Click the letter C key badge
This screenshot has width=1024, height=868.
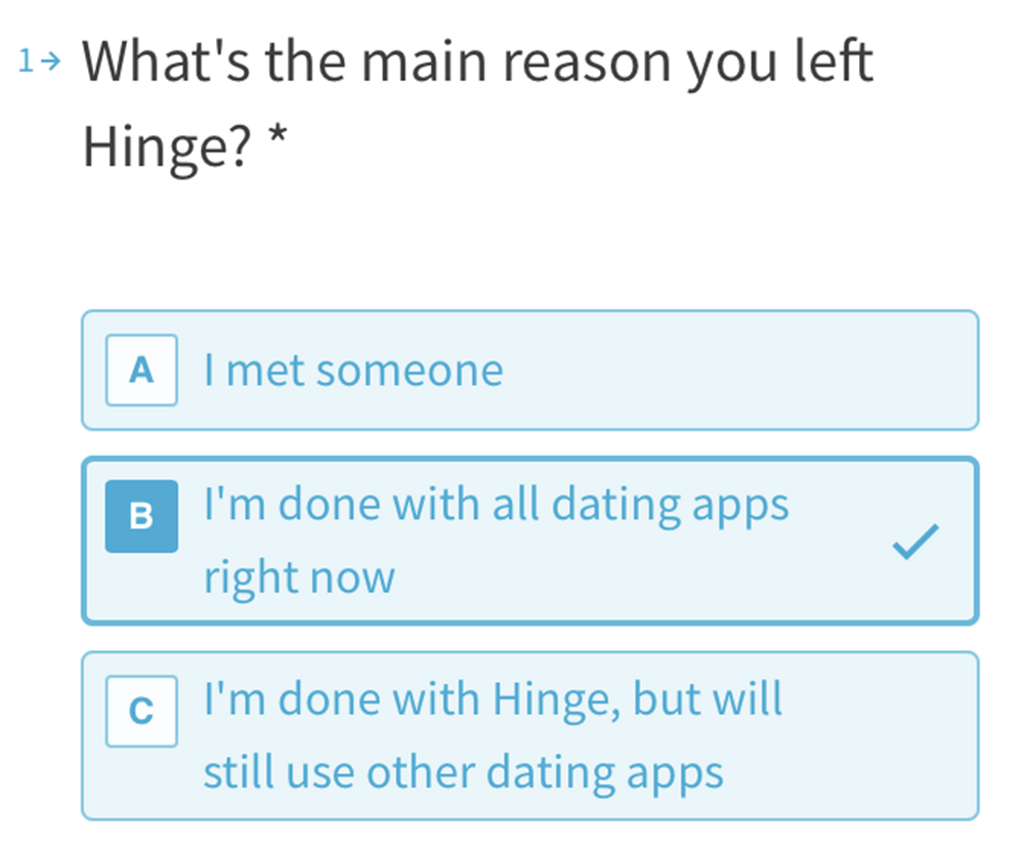coord(140,712)
